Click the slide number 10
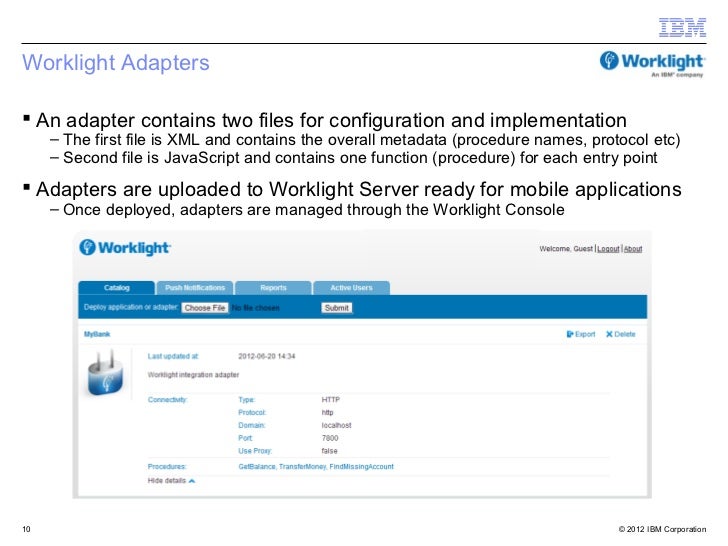This screenshot has width=728, height=546. tap(26, 529)
